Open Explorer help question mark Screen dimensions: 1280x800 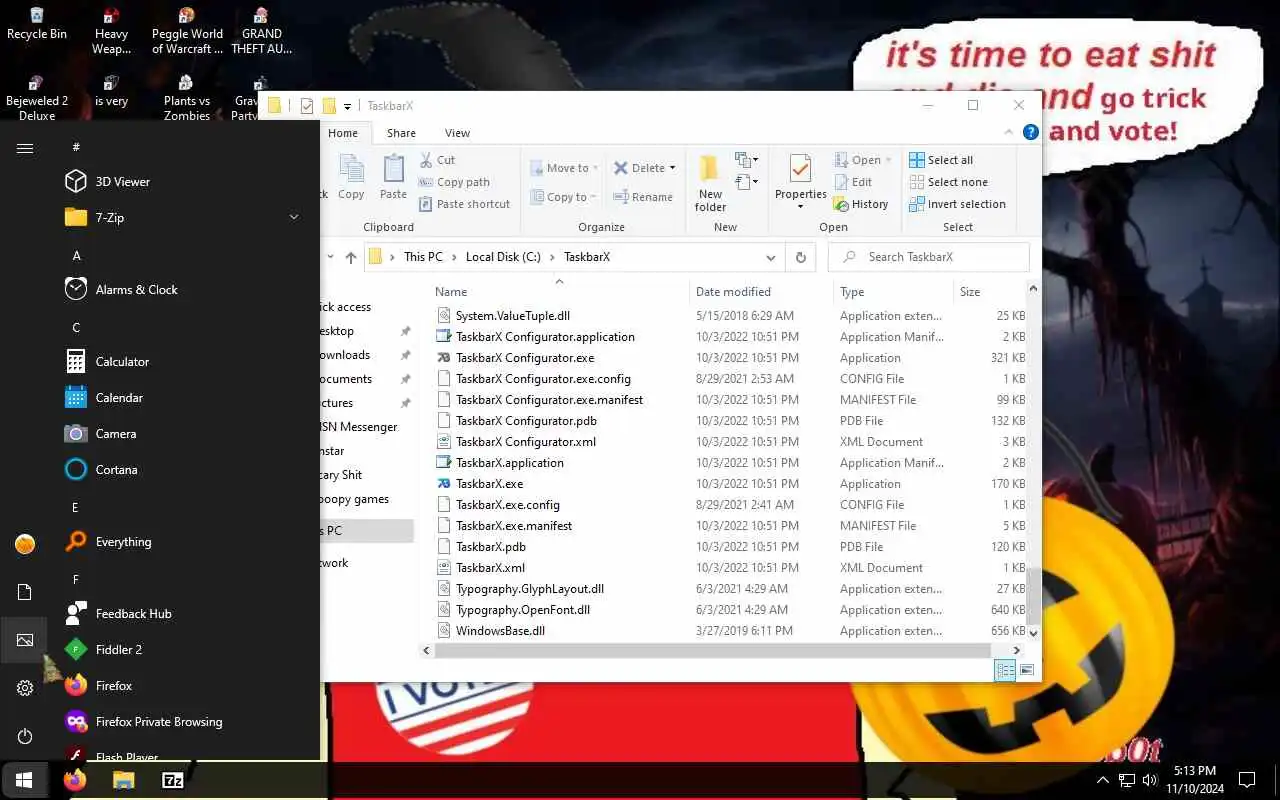(1030, 132)
